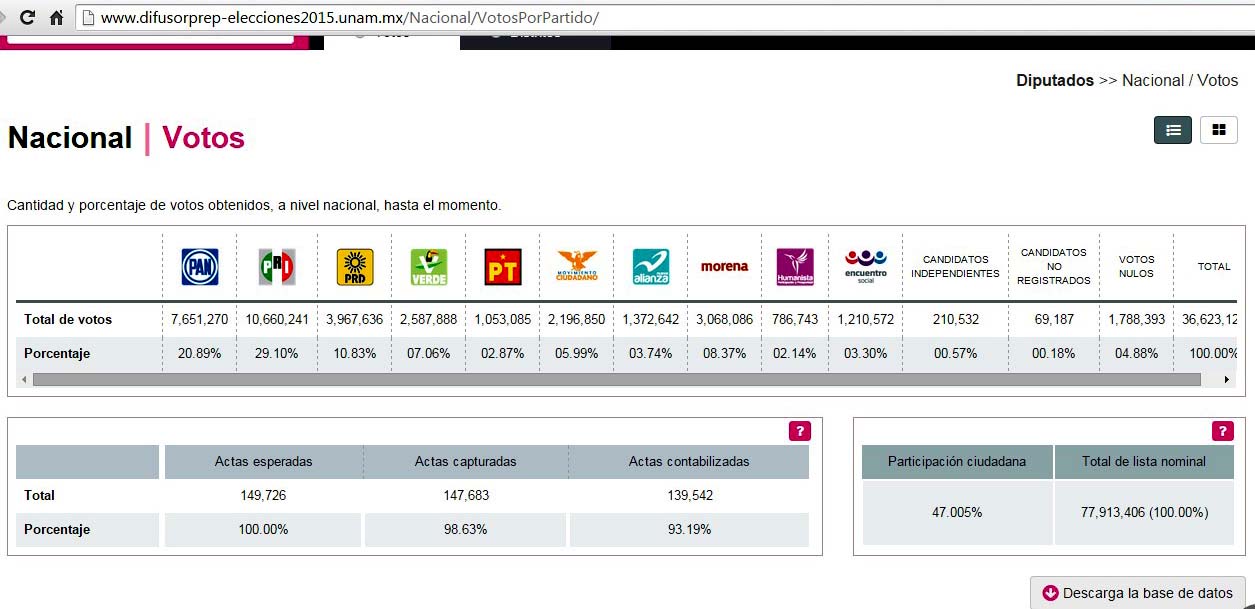Open help for Participación ciudadana panel
The height and width of the screenshot is (609, 1255).
tap(1222, 431)
